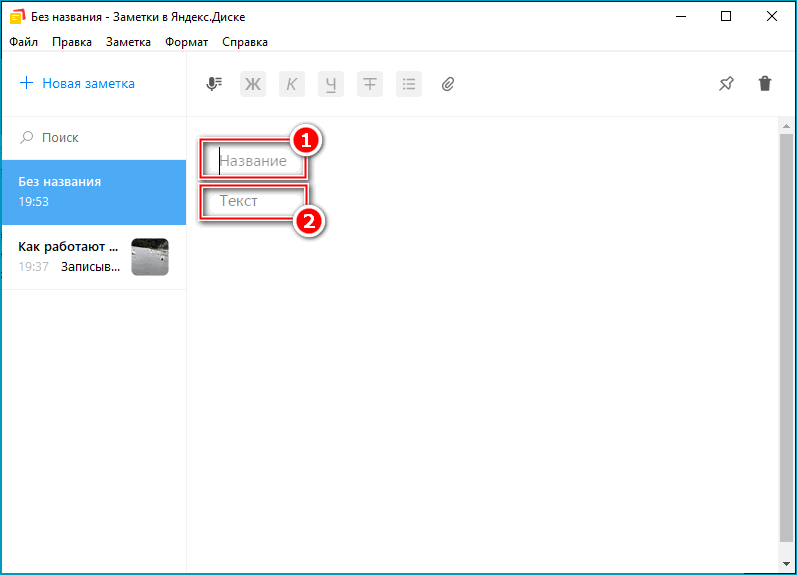Select the Без названия note

pyautogui.click(x=93, y=191)
